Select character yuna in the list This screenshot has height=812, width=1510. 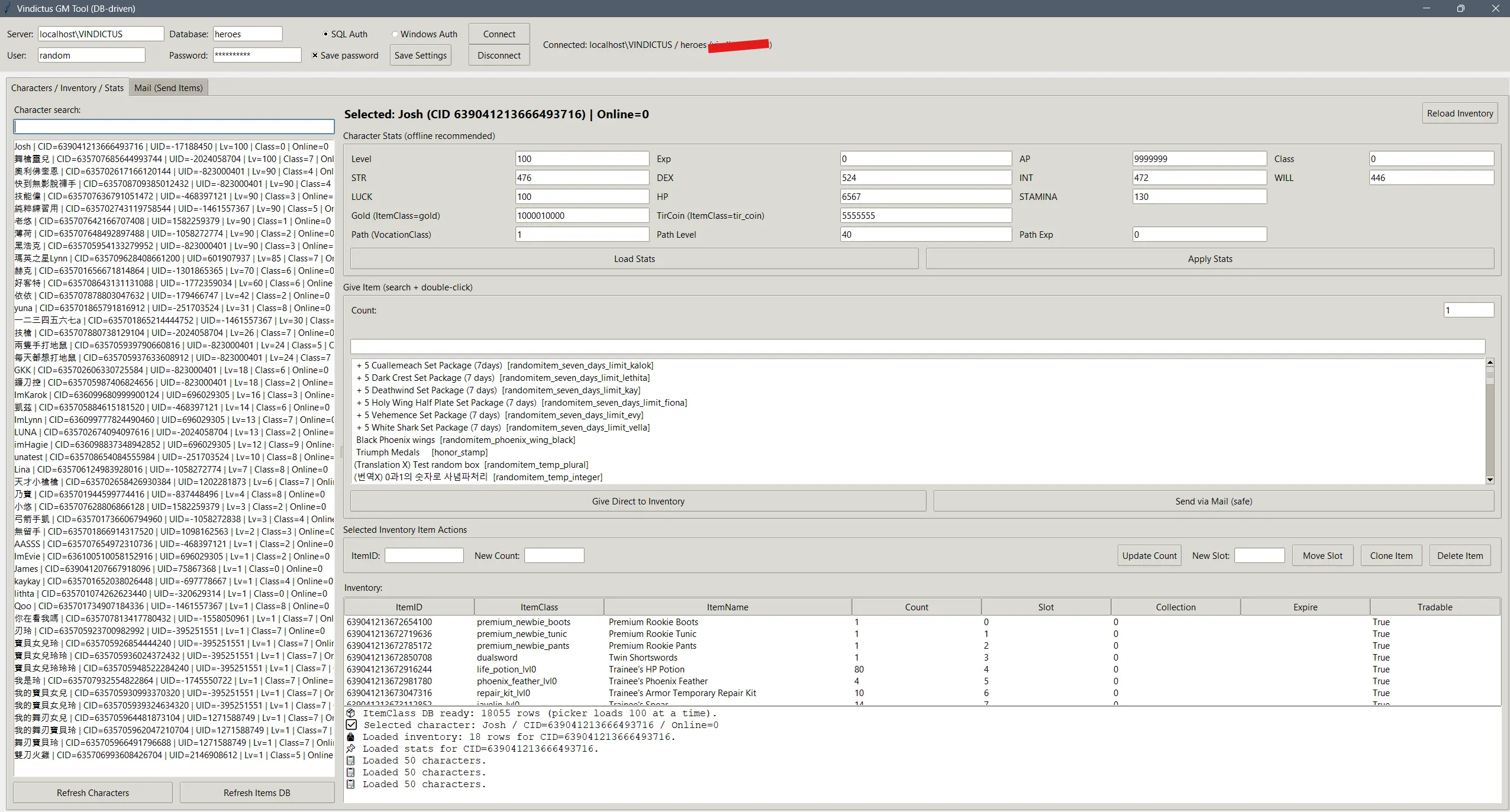point(174,308)
